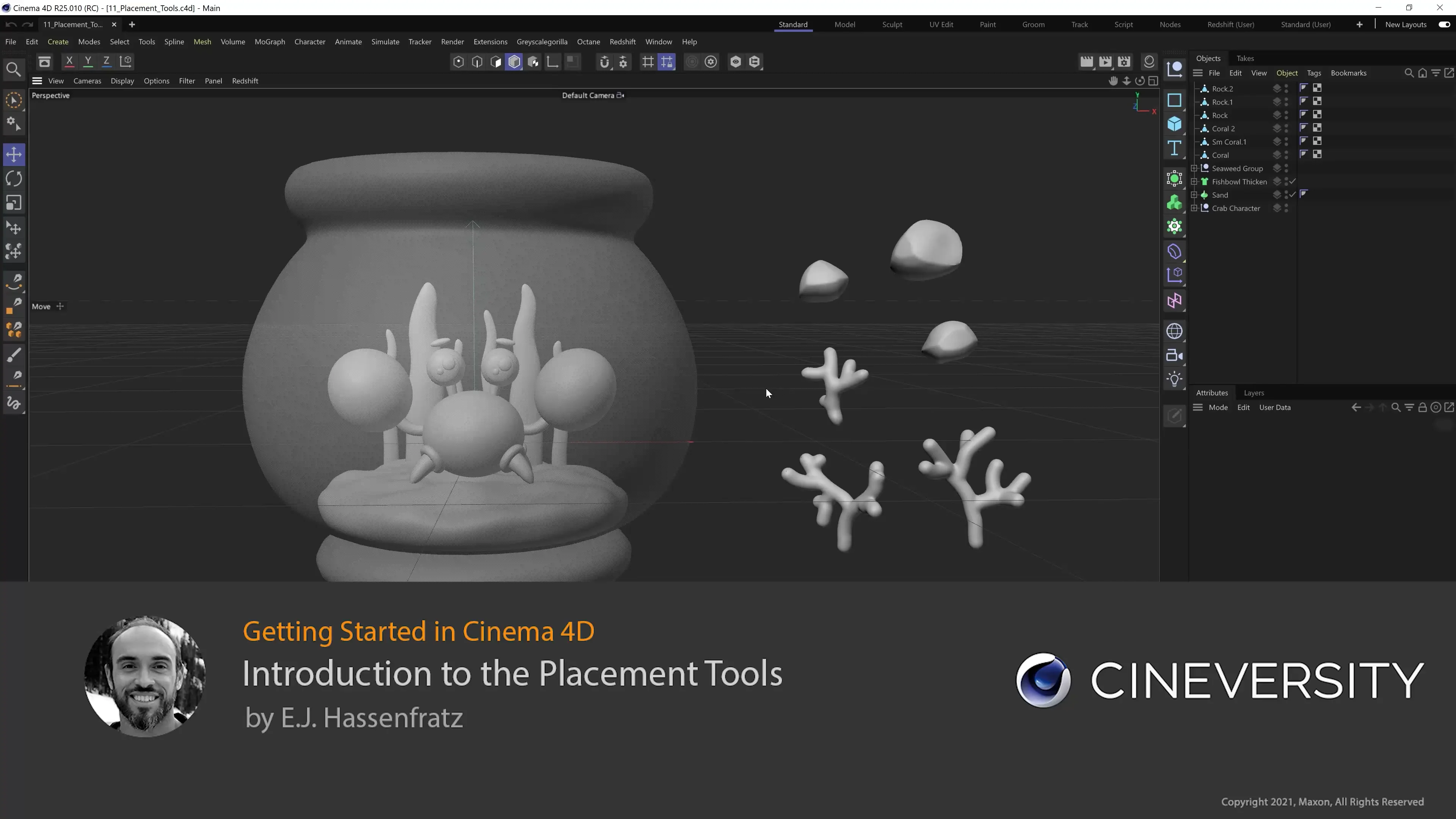This screenshot has width=1456, height=819.
Task: Click Coral 2 material tag checker
Action: pos(1317,128)
